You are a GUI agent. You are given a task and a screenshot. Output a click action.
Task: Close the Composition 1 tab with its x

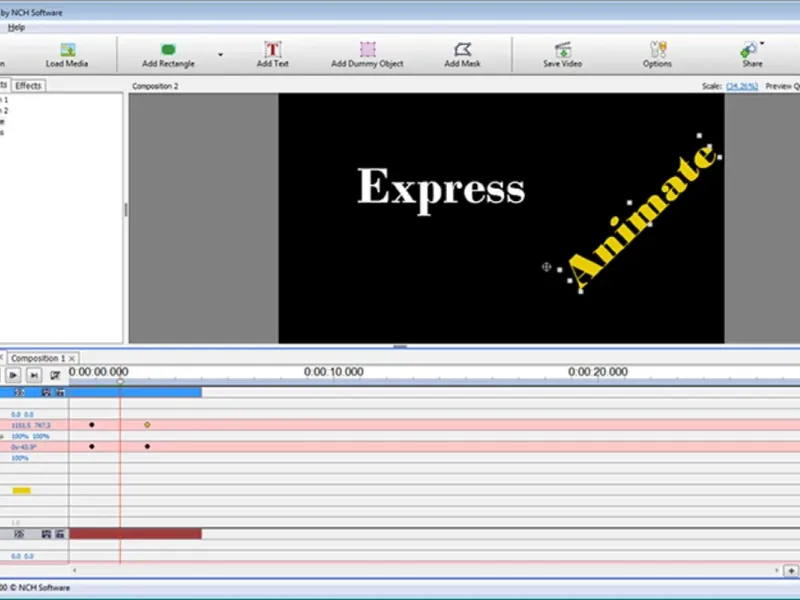point(72,359)
